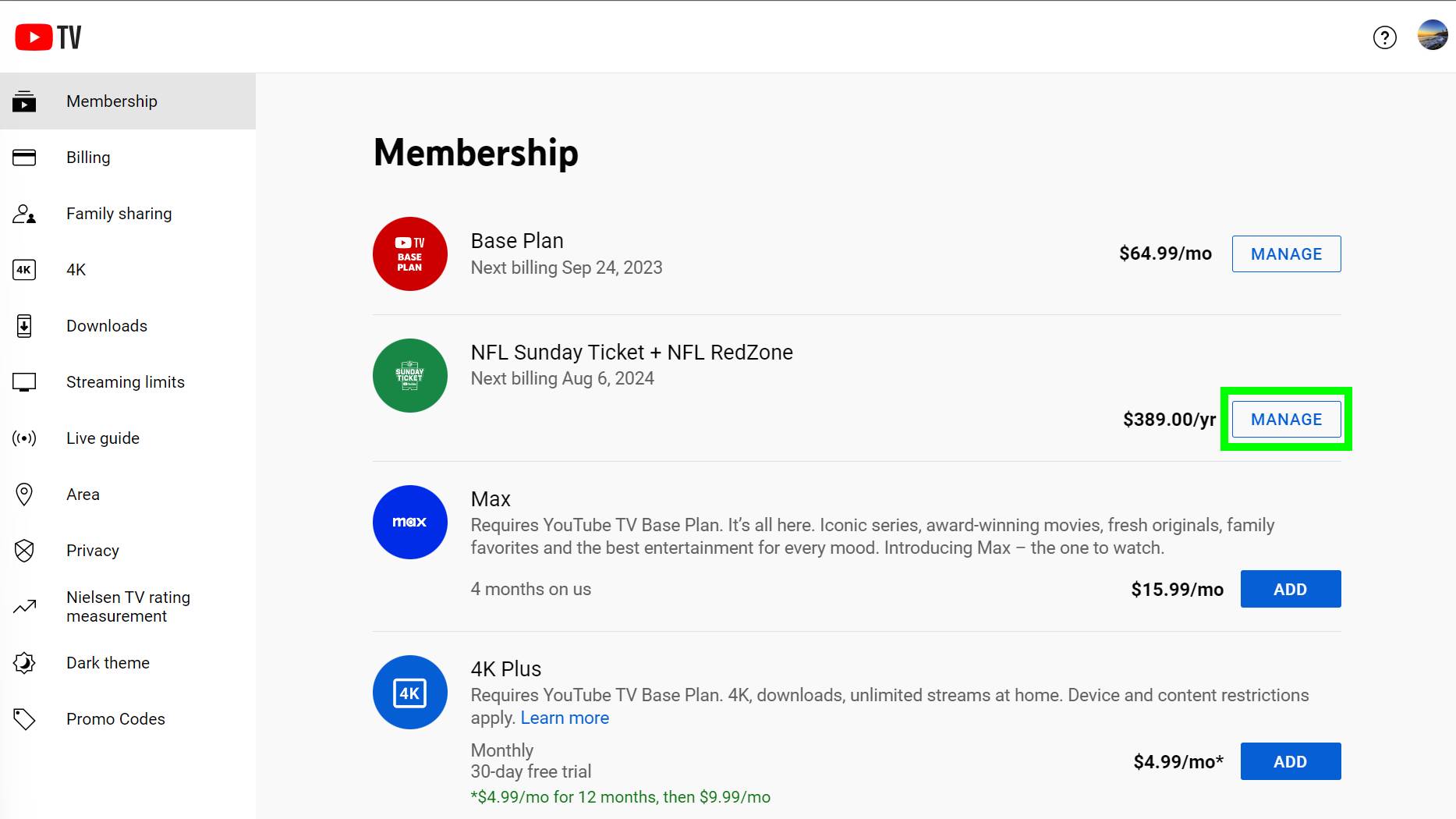Click the Privacy shield icon

click(24, 551)
